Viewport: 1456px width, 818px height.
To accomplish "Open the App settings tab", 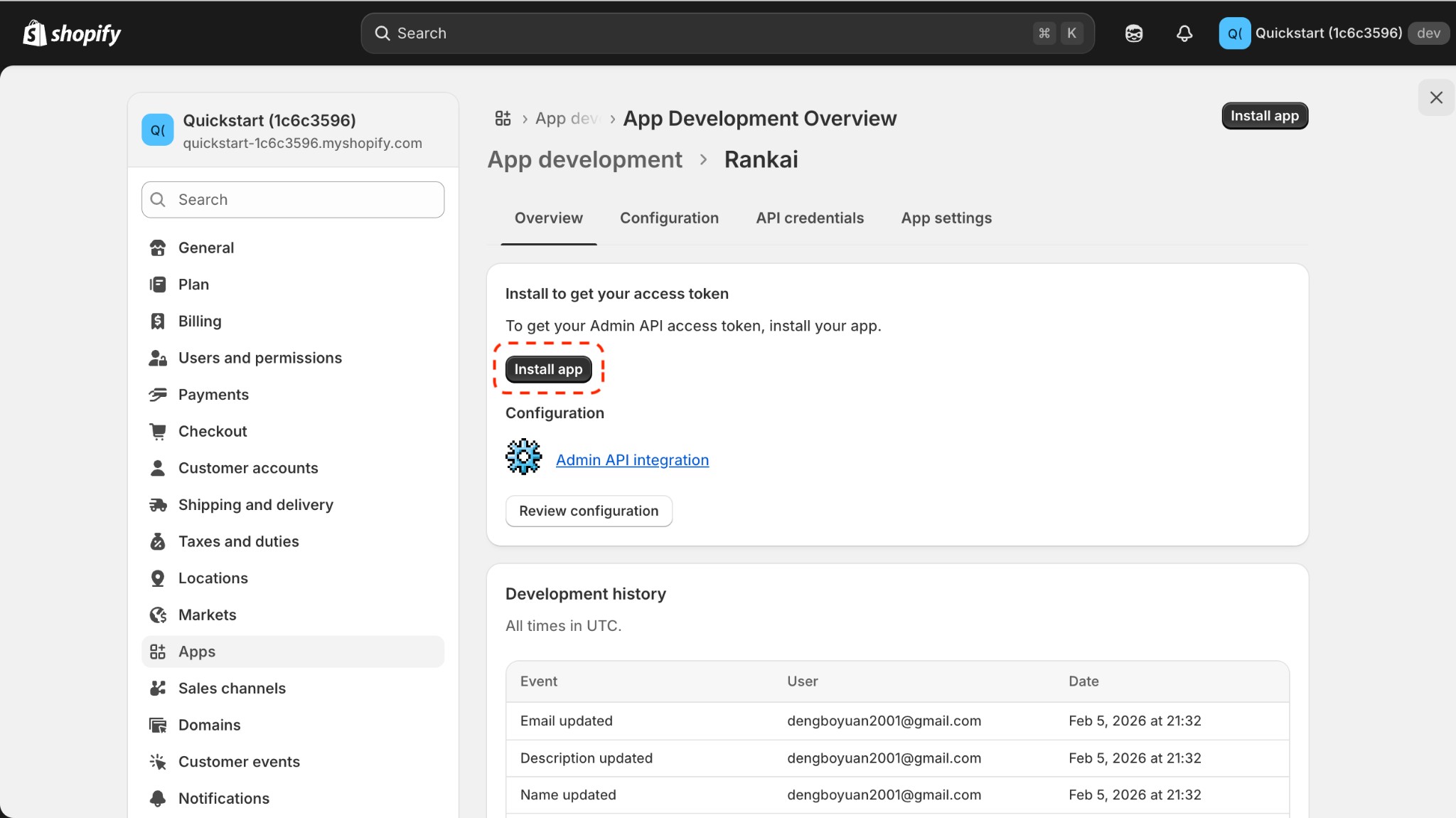I will pyautogui.click(x=946, y=218).
